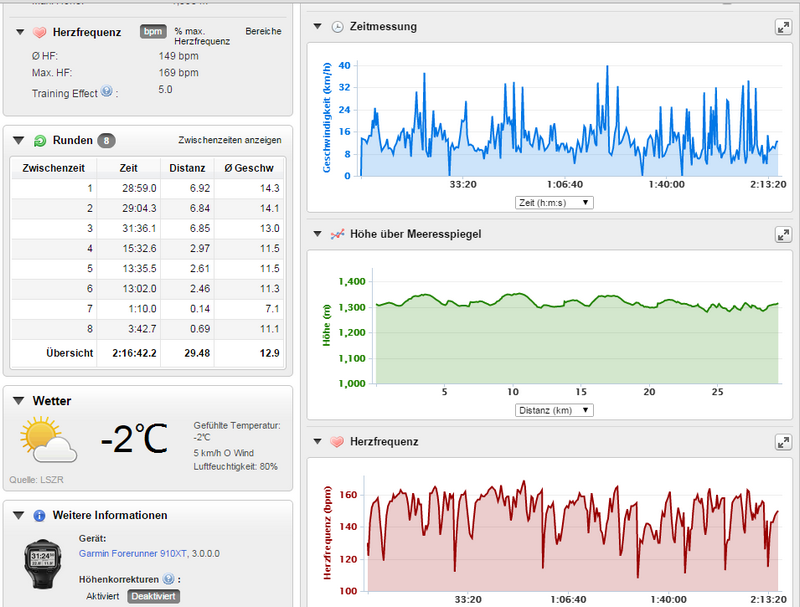The image size is (800, 607).
Task: Expand the Zeitmessung chart to full size
Action: (x=783, y=27)
